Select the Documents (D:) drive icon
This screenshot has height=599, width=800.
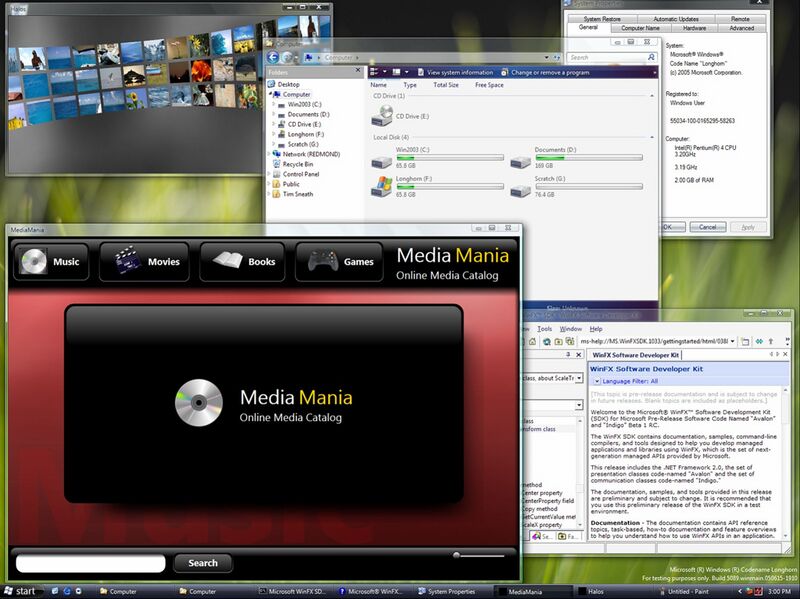(520, 160)
